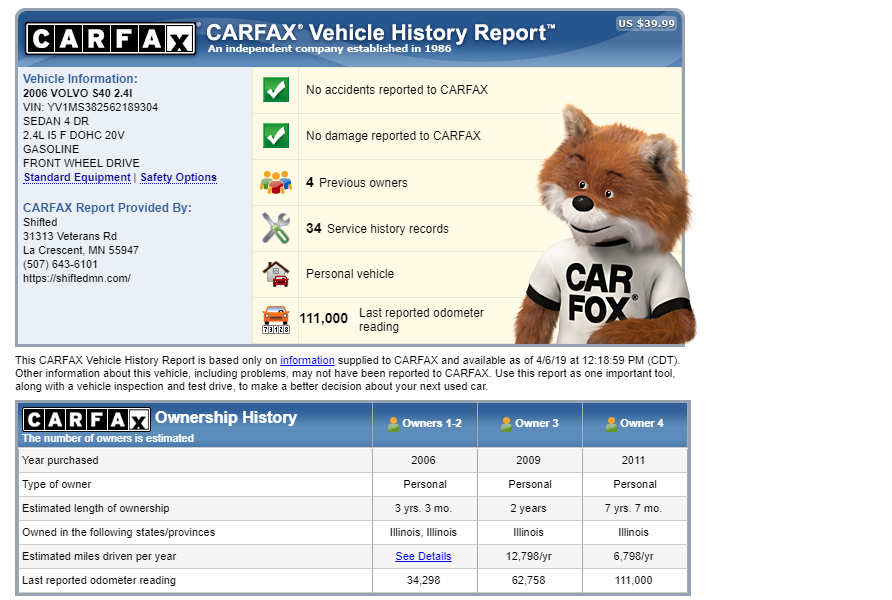Screen dimensions: 892x600
Task: Click the previous owners people icon
Action: (x=276, y=183)
